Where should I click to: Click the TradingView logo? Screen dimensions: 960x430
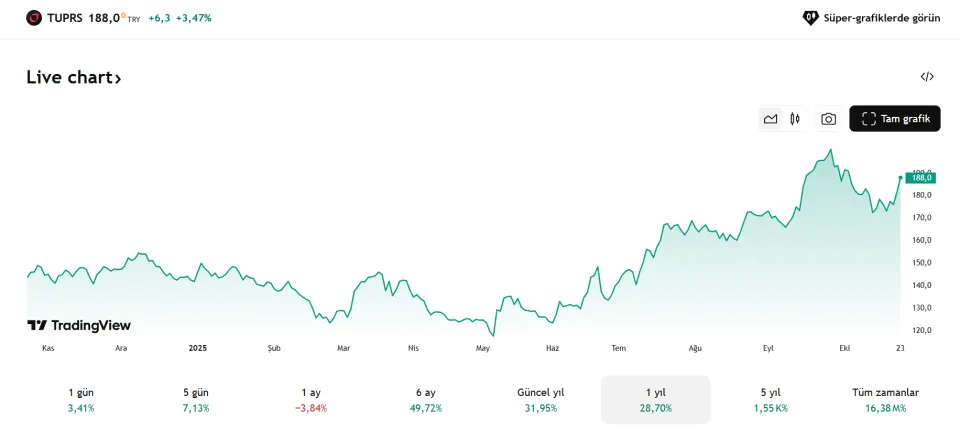(79, 325)
